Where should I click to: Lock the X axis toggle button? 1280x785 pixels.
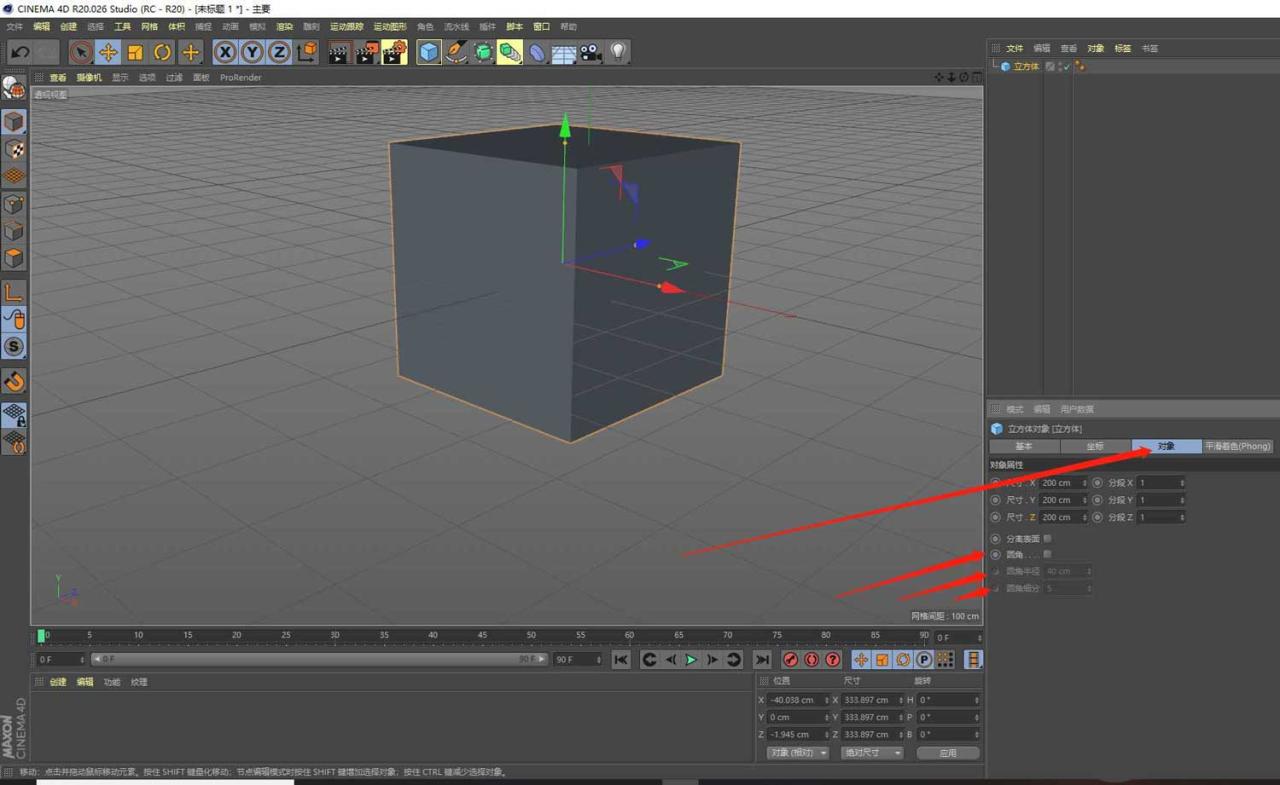(227, 52)
